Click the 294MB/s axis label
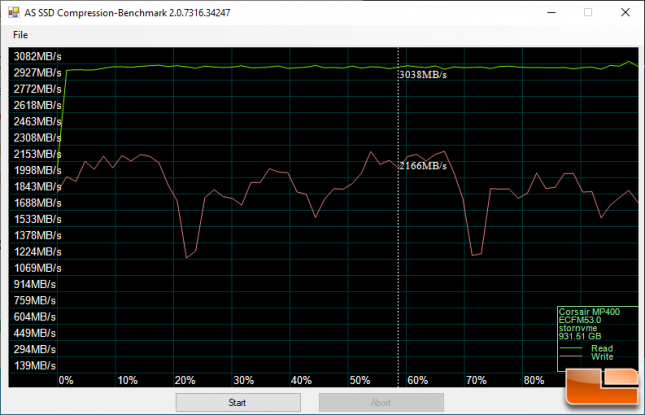Image resolution: width=645 pixels, height=415 pixels. pyautogui.click(x=35, y=350)
